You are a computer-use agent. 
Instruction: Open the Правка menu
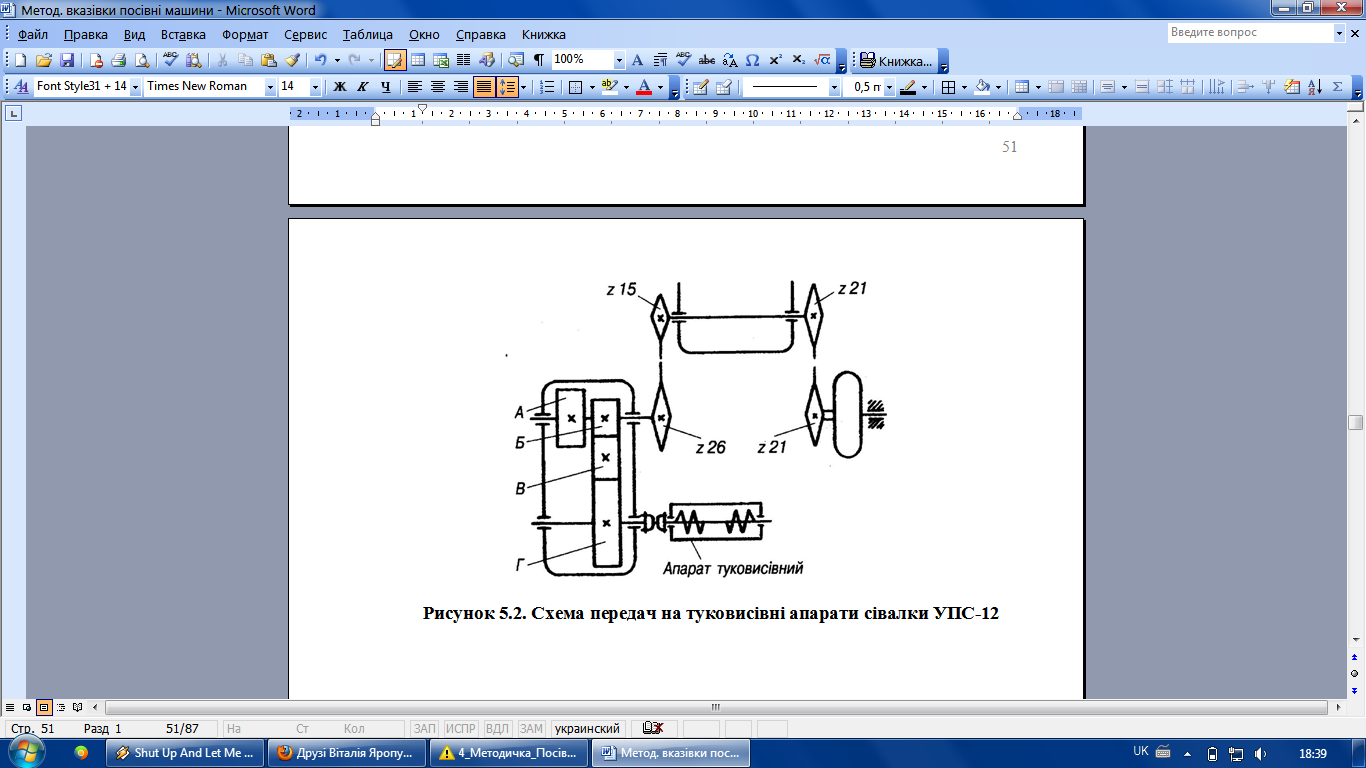[x=85, y=34]
